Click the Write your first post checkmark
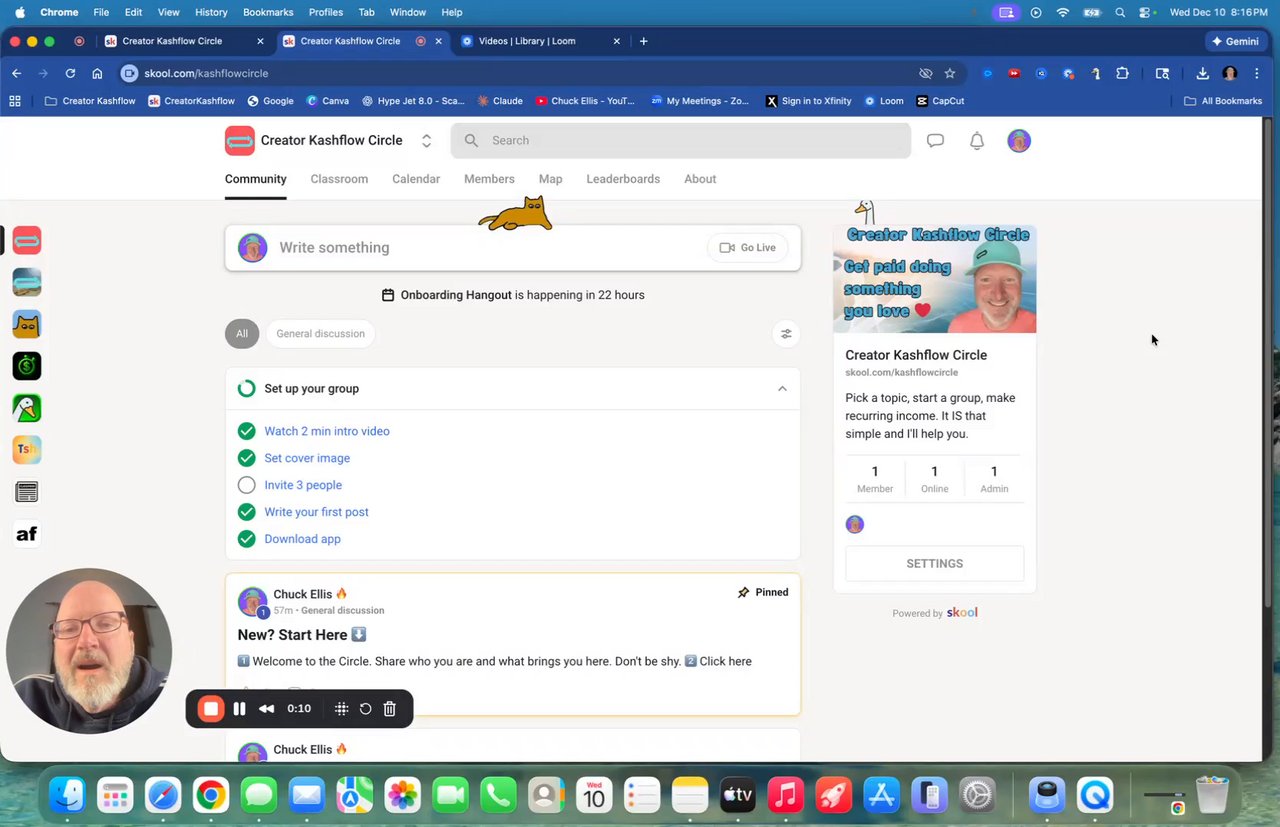Image resolution: width=1280 pixels, height=827 pixels. point(246,512)
